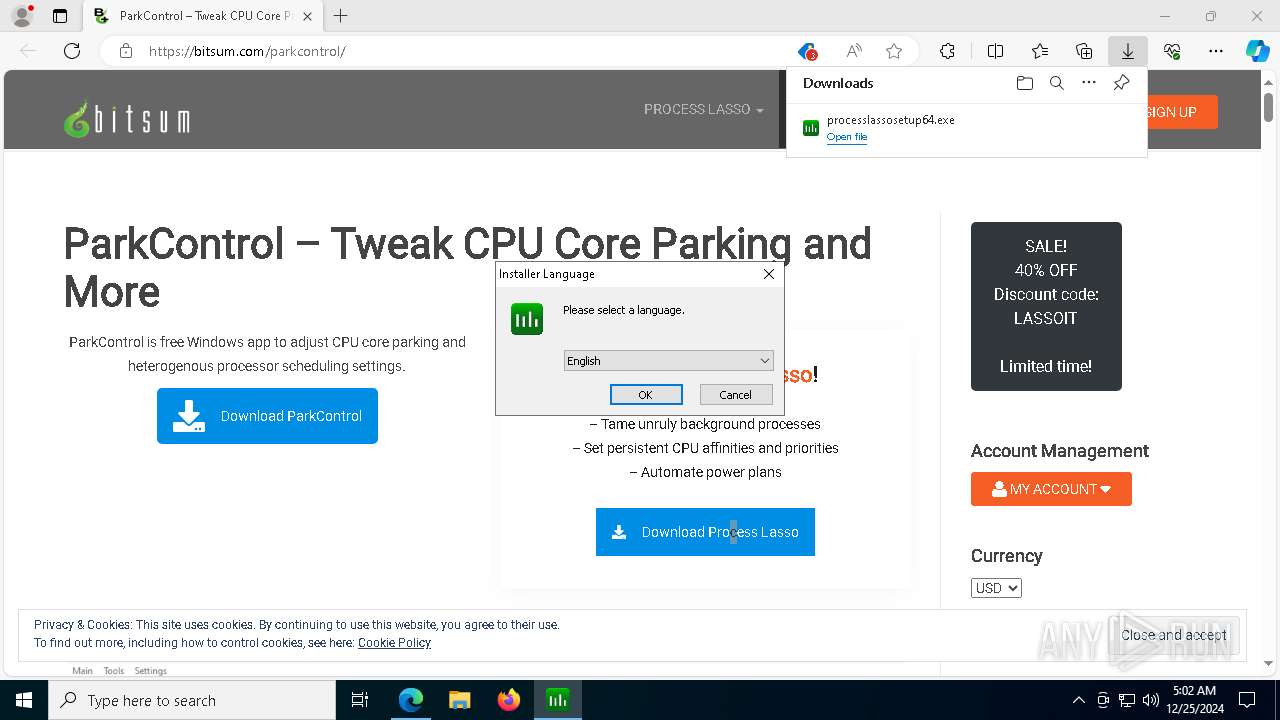The height and width of the screenshot is (720, 1280).
Task: Toggle split screen view icon
Action: (995, 51)
